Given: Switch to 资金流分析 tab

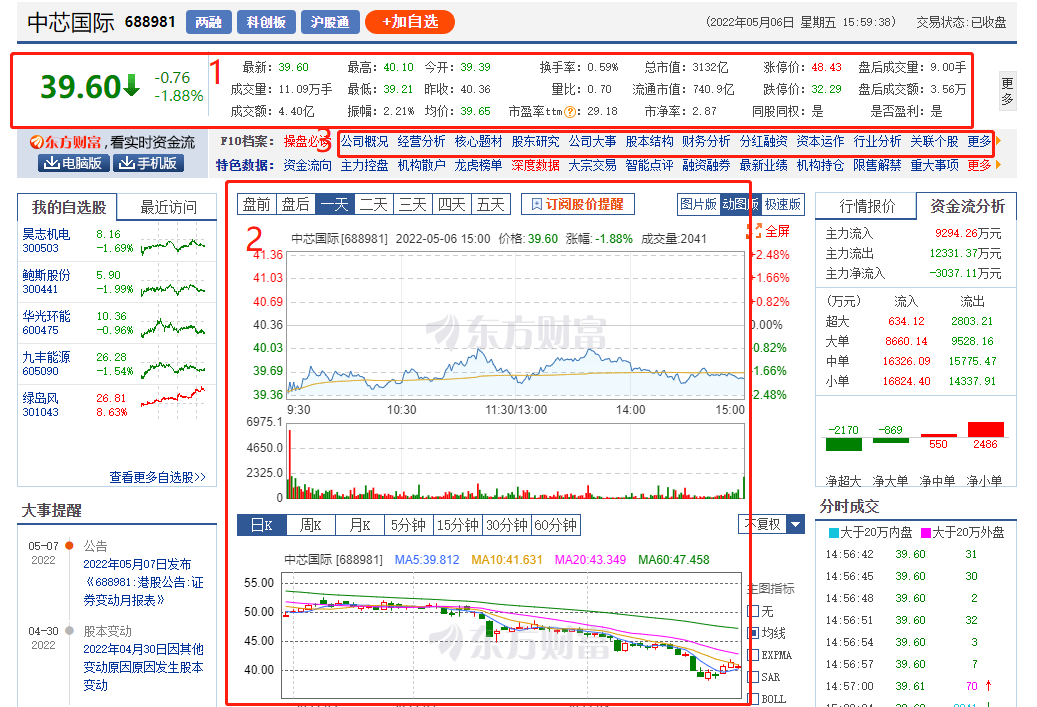Looking at the screenshot, I should tap(967, 206).
